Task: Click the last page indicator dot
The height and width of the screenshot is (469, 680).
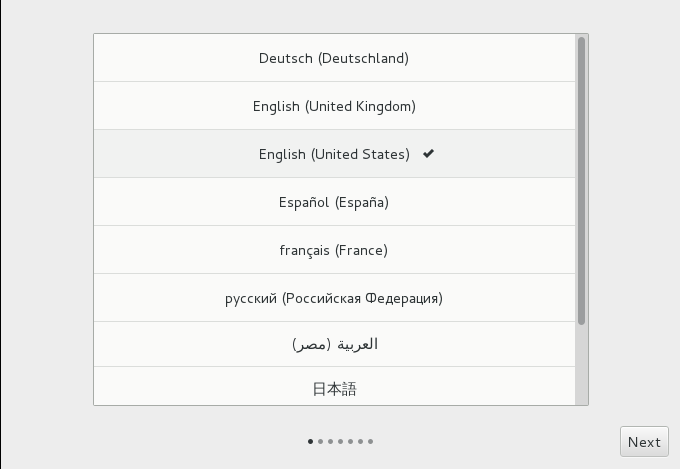Action: [371, 441]
